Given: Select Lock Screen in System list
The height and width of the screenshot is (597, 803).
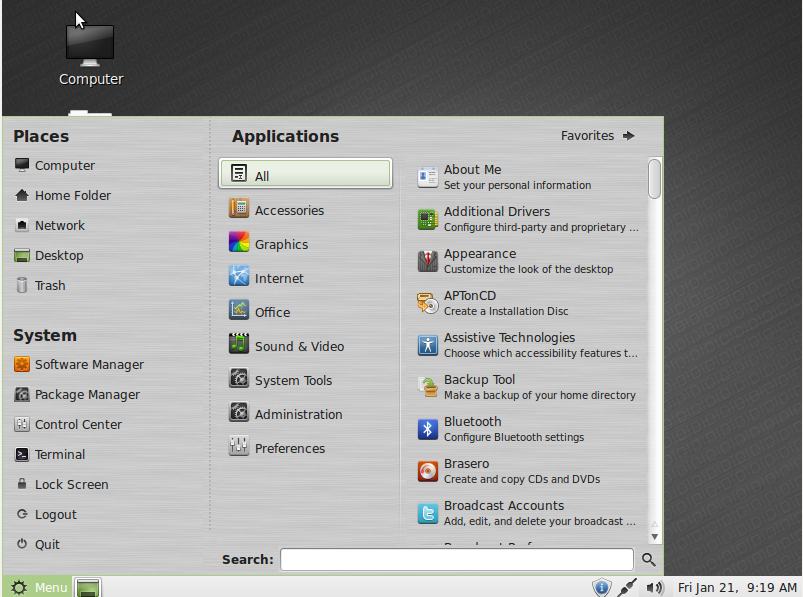Looking at the screenshot, I should coord(61,484).
